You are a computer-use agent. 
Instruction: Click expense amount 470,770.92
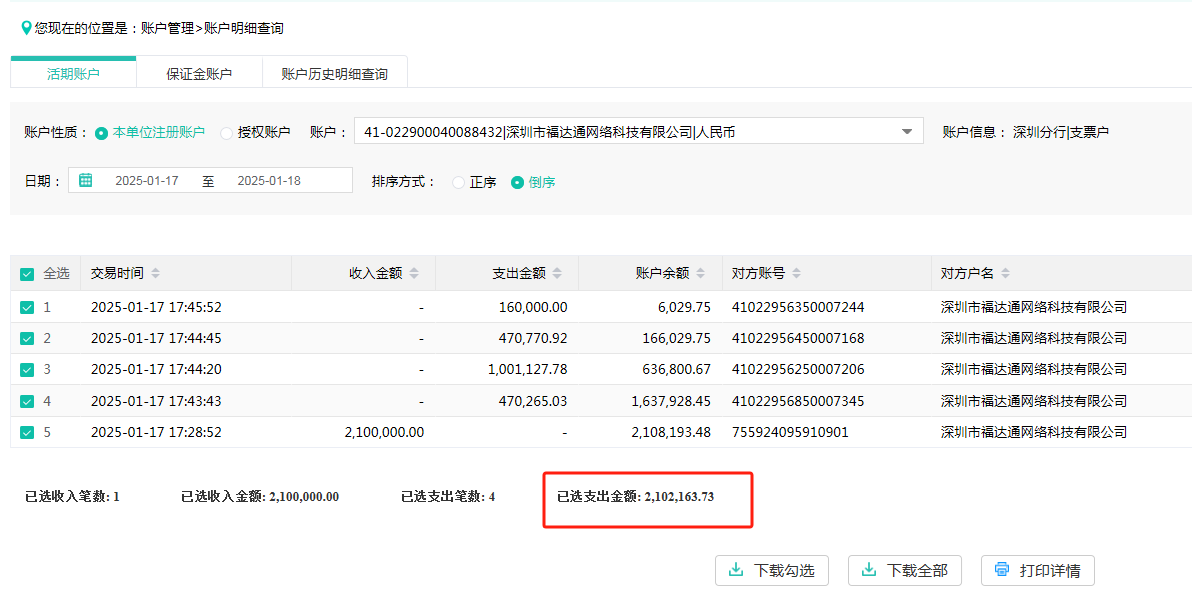point(533,338)
